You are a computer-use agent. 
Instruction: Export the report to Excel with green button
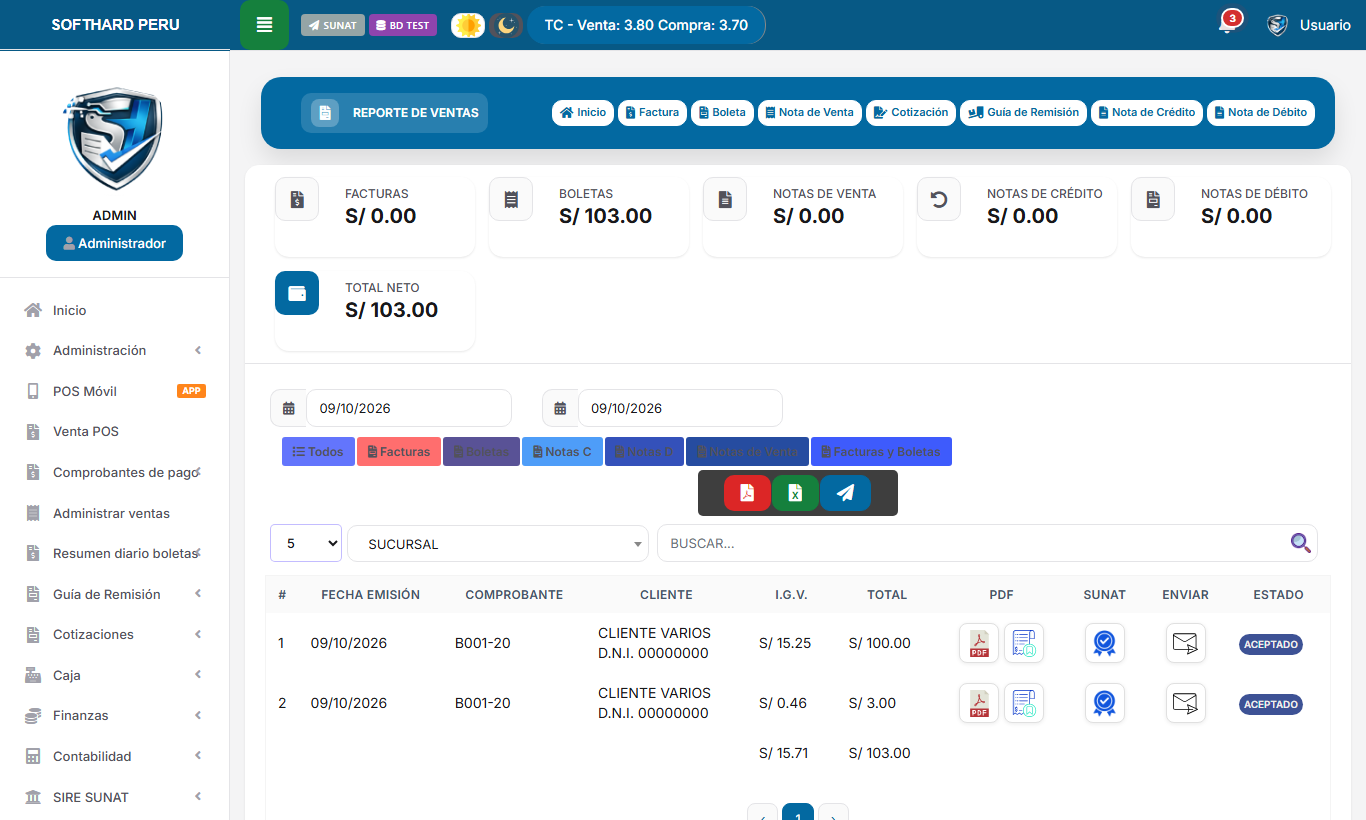coord(795,493)
